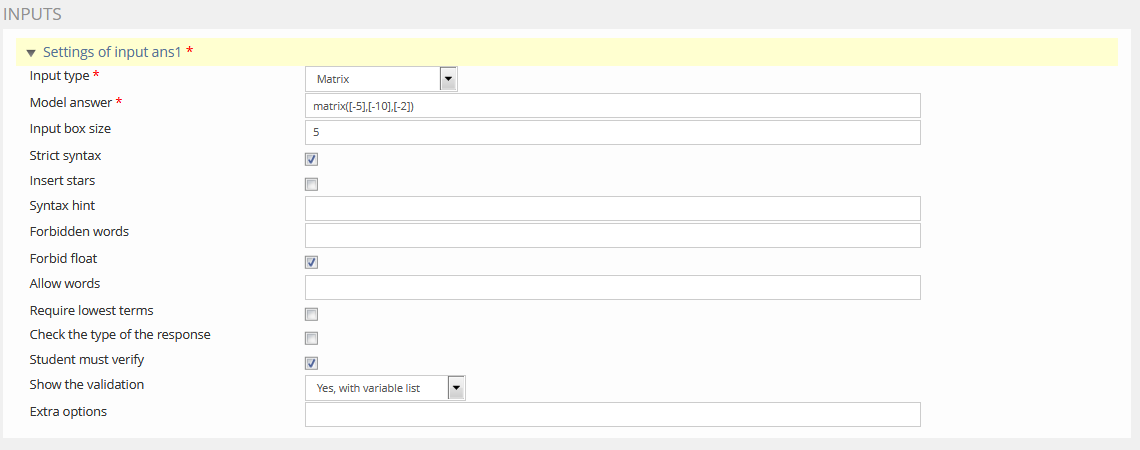1140x450 pixels.
Task: Open the Show the validation dropdown
Action: pyautogui.click(x=384, y=388)
